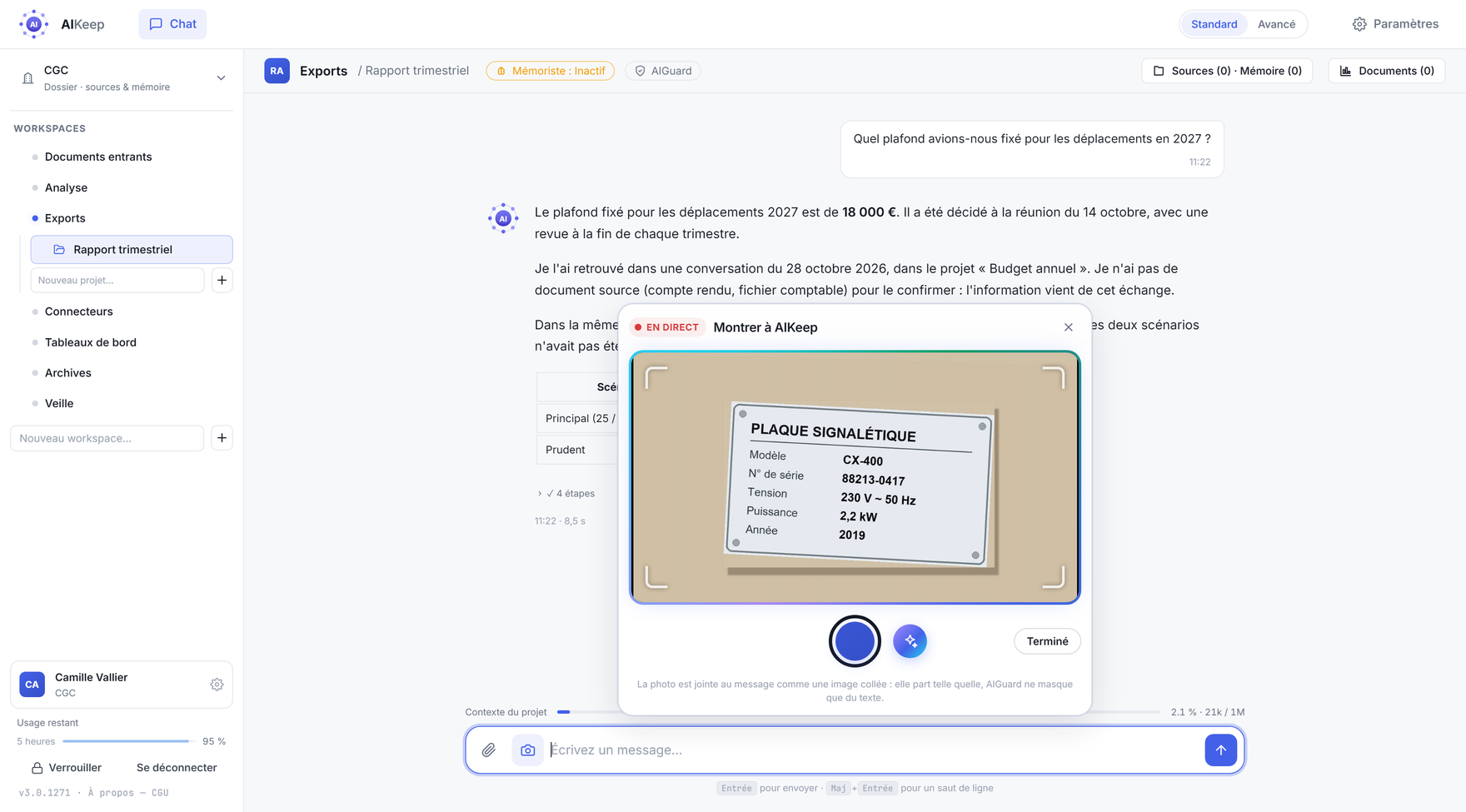The height and width of the screenshot is (812, 1466).
Task: Click the message text input field
Action: 874,750
